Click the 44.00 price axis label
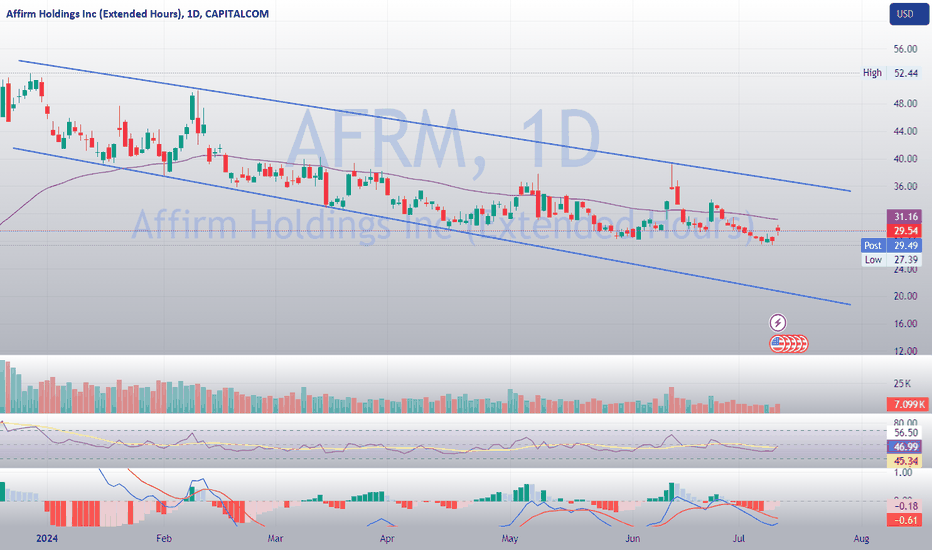This screenshot has height=550, width=932. (905, 131)
